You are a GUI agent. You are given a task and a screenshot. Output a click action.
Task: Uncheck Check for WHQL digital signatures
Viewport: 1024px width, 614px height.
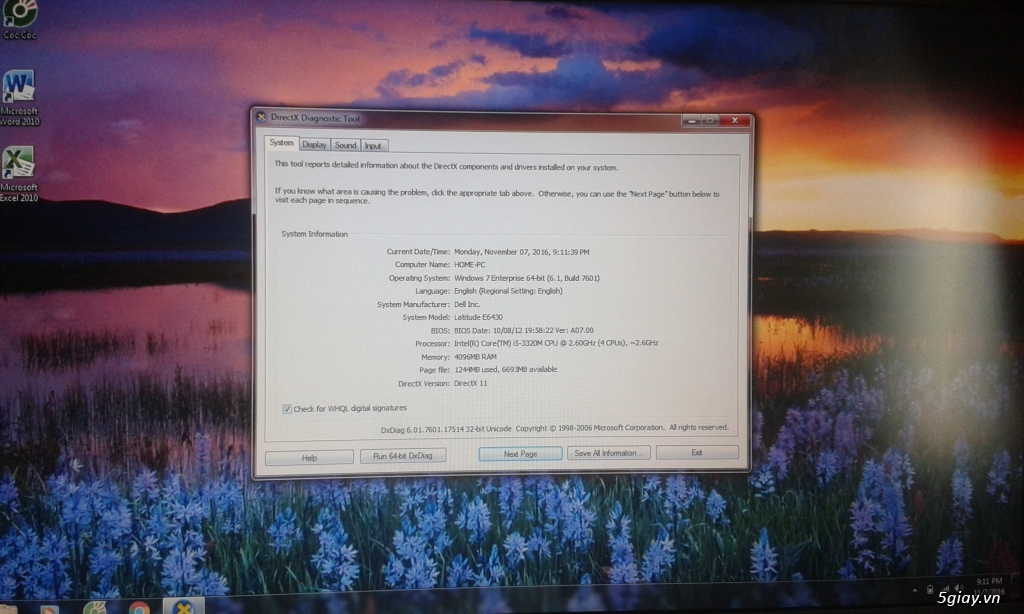point(287,408)
